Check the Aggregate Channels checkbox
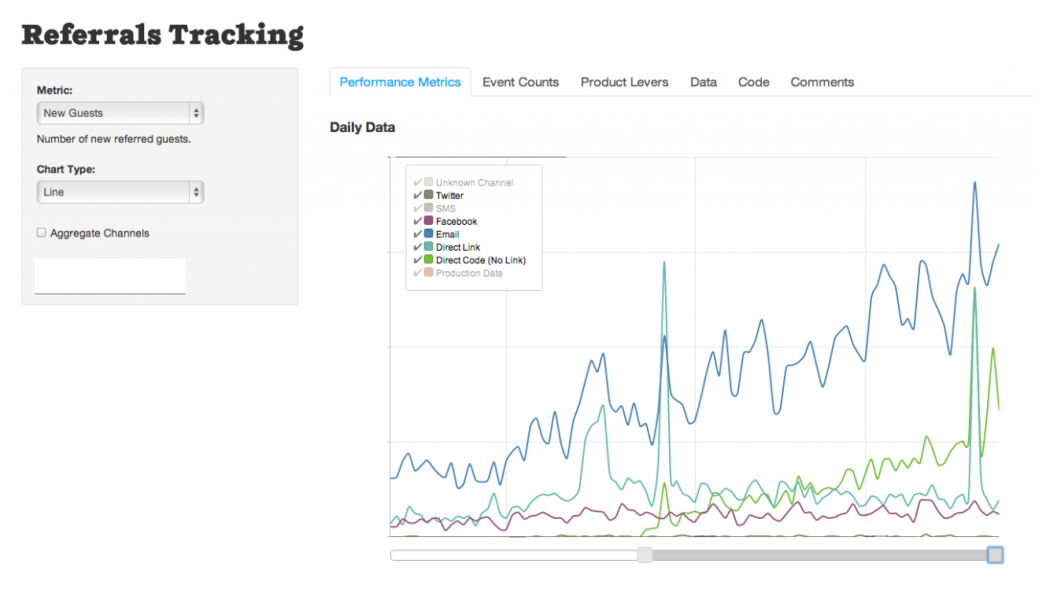This screenshot has width=1051, height=593. (x=41, y=233)
